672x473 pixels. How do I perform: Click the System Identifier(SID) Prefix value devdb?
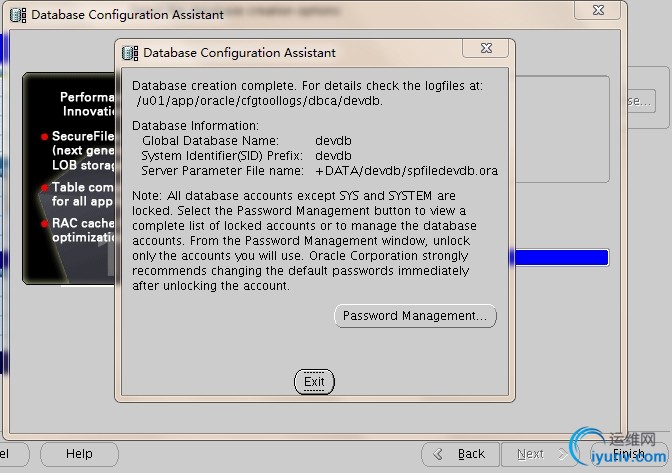click(x=333, y=156)
